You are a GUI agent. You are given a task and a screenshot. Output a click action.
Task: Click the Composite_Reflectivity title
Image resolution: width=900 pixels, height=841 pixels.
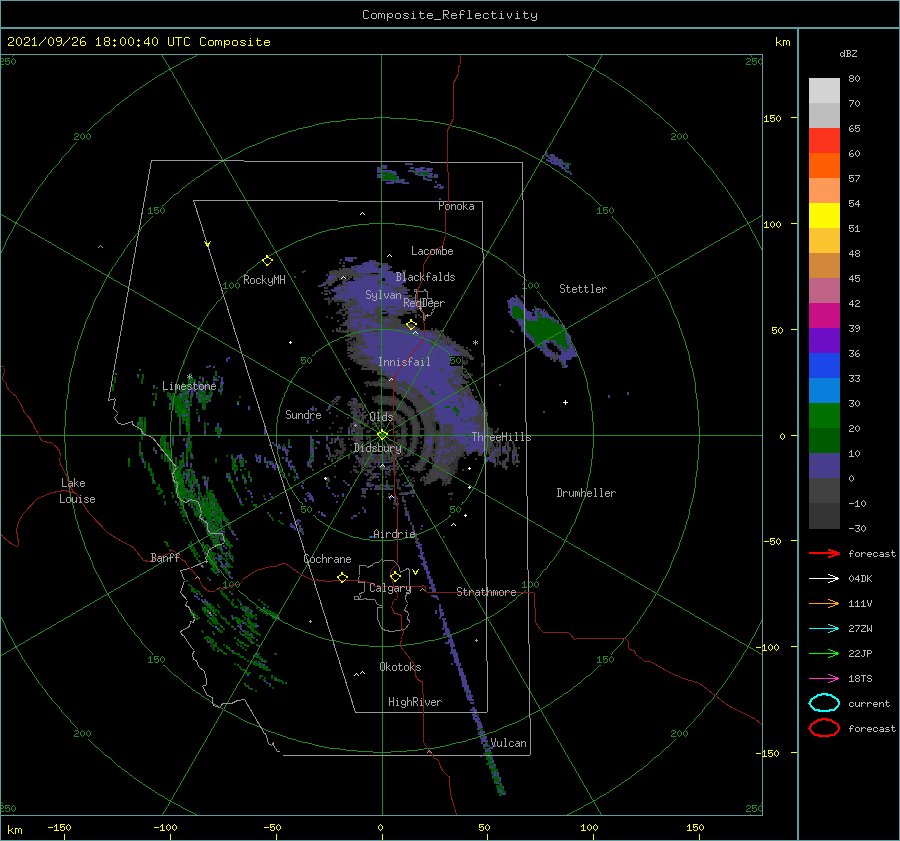pos(449,15)
